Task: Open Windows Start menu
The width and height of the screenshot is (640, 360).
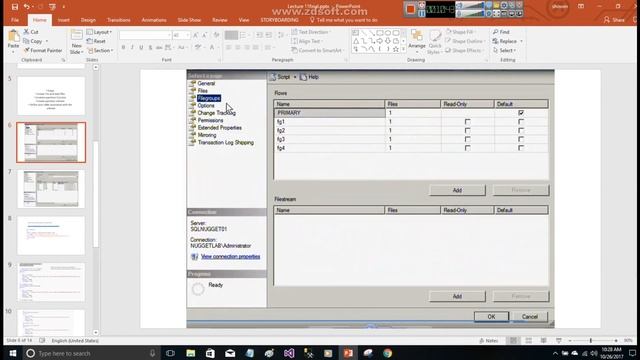Action: point(12,353)
